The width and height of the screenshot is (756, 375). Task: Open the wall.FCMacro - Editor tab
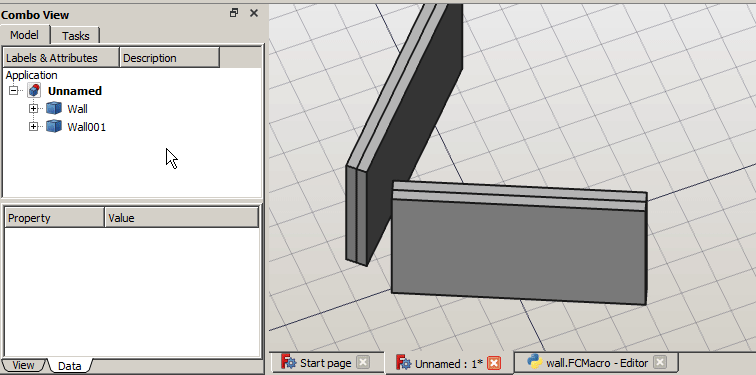click(x=597, y=362)
